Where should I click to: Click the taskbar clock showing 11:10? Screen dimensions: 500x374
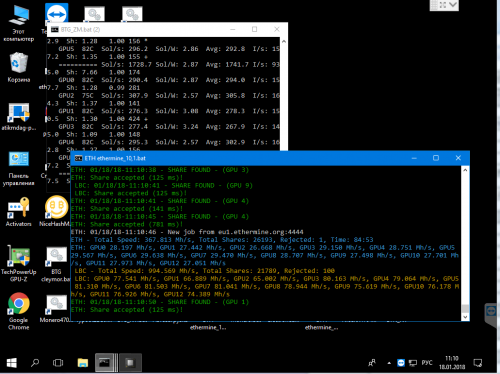[452, 363]
